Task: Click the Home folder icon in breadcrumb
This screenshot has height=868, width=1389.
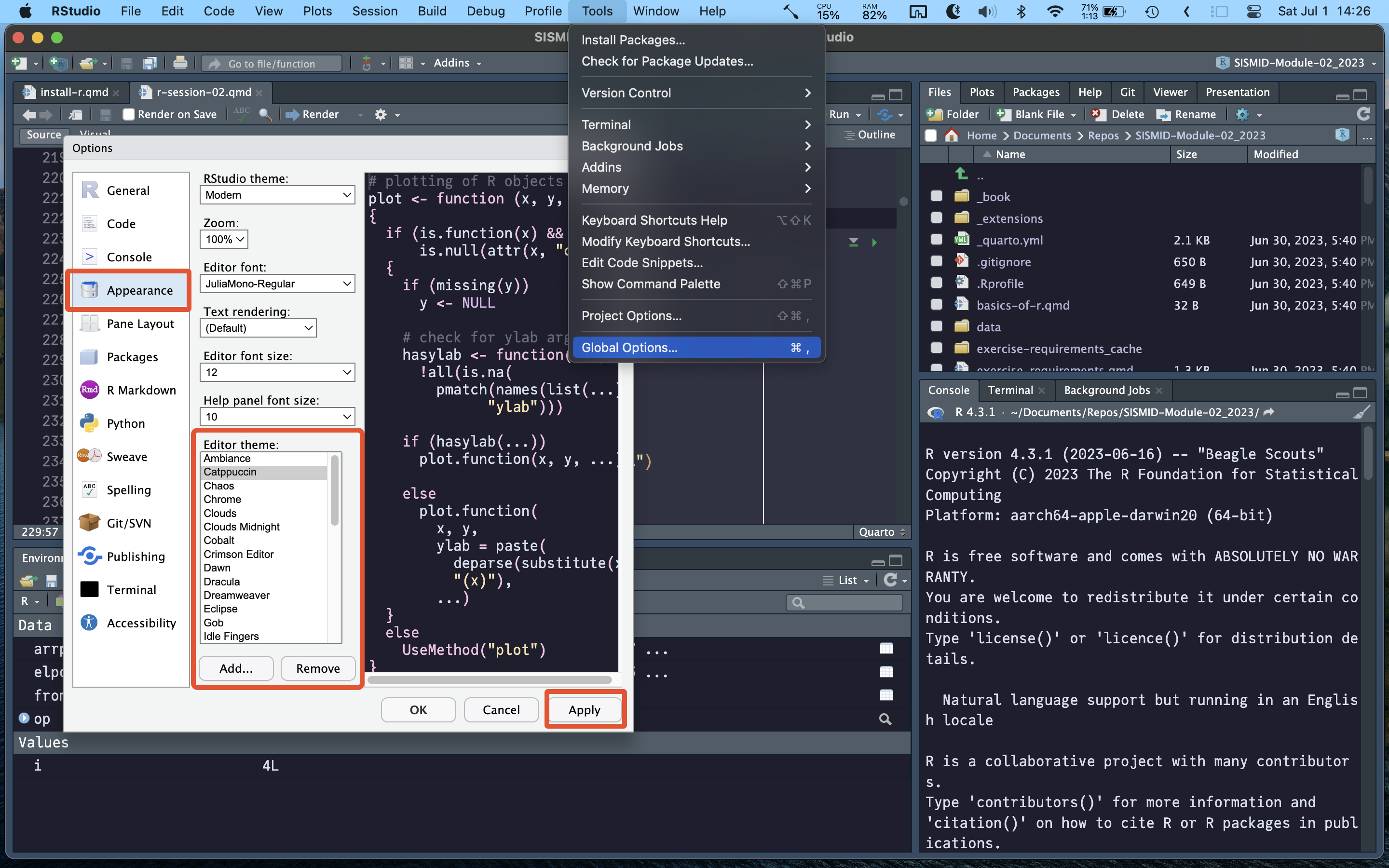Action: [x=952, y=136]
